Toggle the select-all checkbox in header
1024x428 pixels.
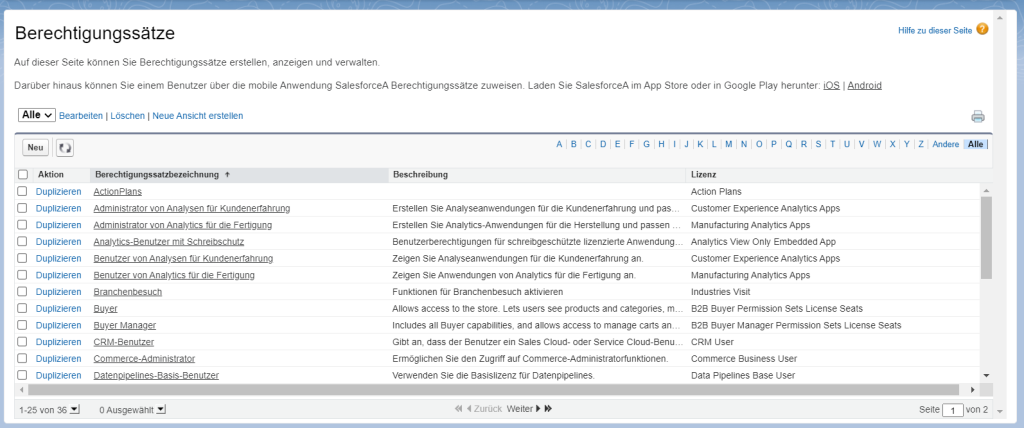(23, 175)
